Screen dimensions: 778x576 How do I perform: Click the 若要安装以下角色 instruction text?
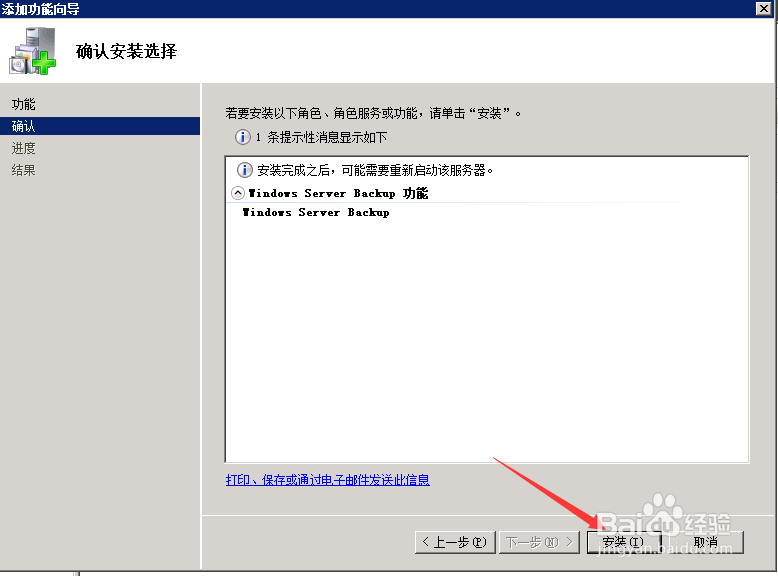click(373, 113)
